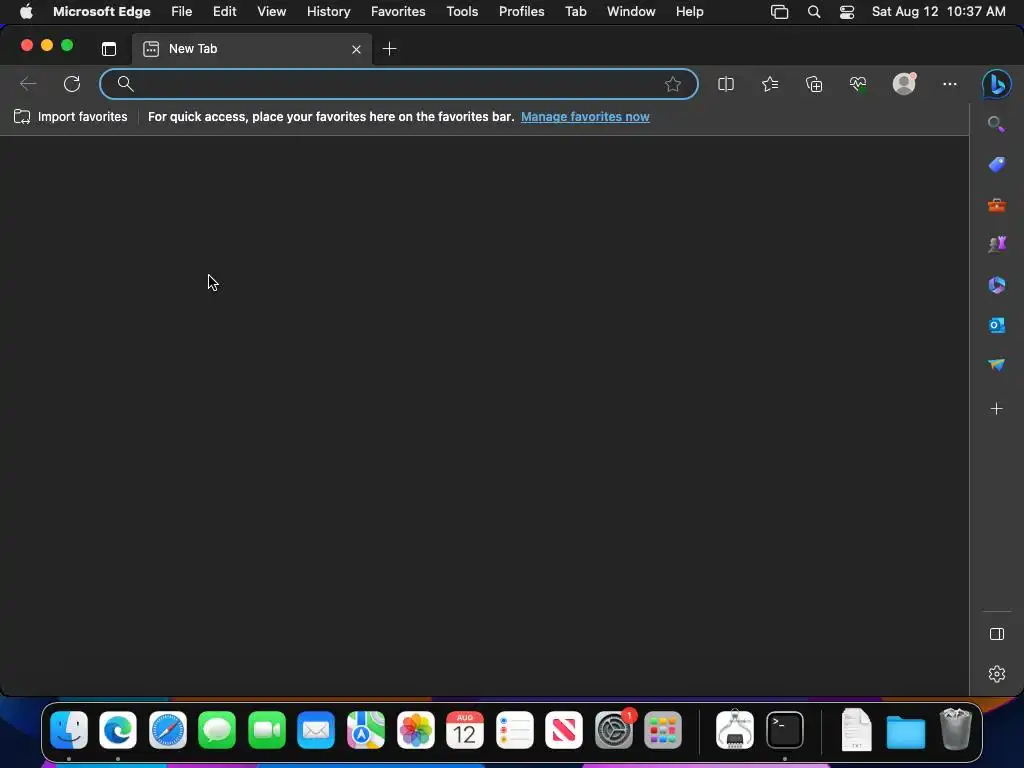Screen dimensions: 1024x768
Task: Open Split screen icon in toolbar
Action: (726, 84)
